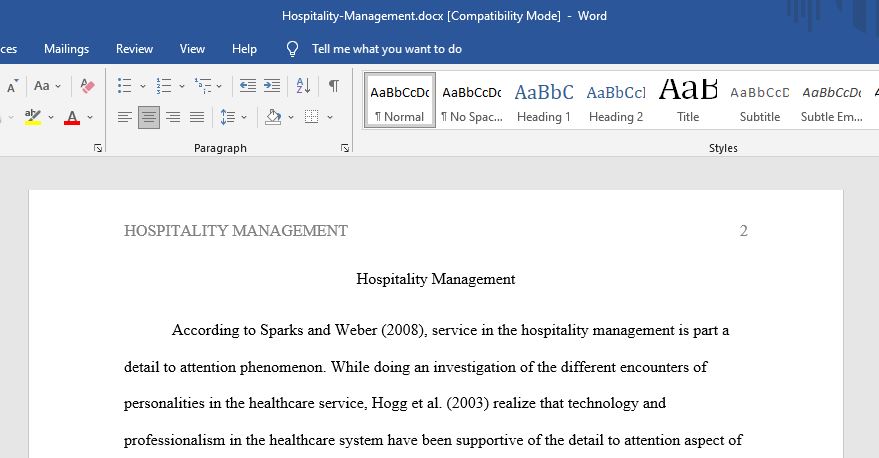
Task: Click the word Sparks in the paragraph
Action: tap(281, 330)
